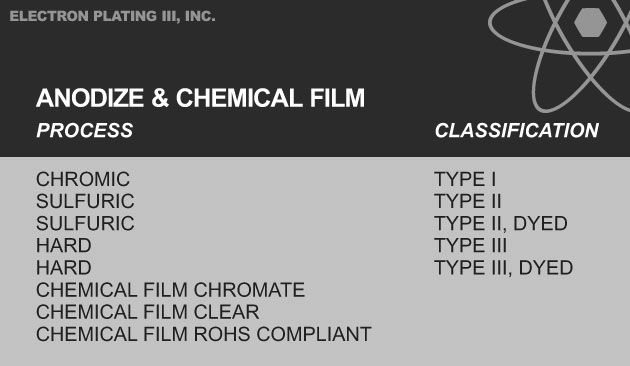Select CHEMICAL FILM CLEAR entry
Image resolution: width=630 pixels, height=366 pixels.
point(147,312)
